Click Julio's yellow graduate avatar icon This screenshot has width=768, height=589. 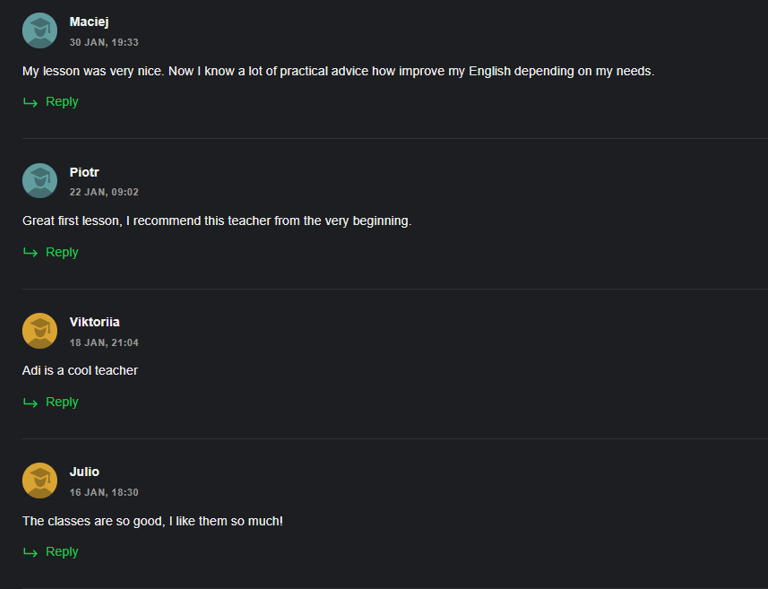coord(40,481)
